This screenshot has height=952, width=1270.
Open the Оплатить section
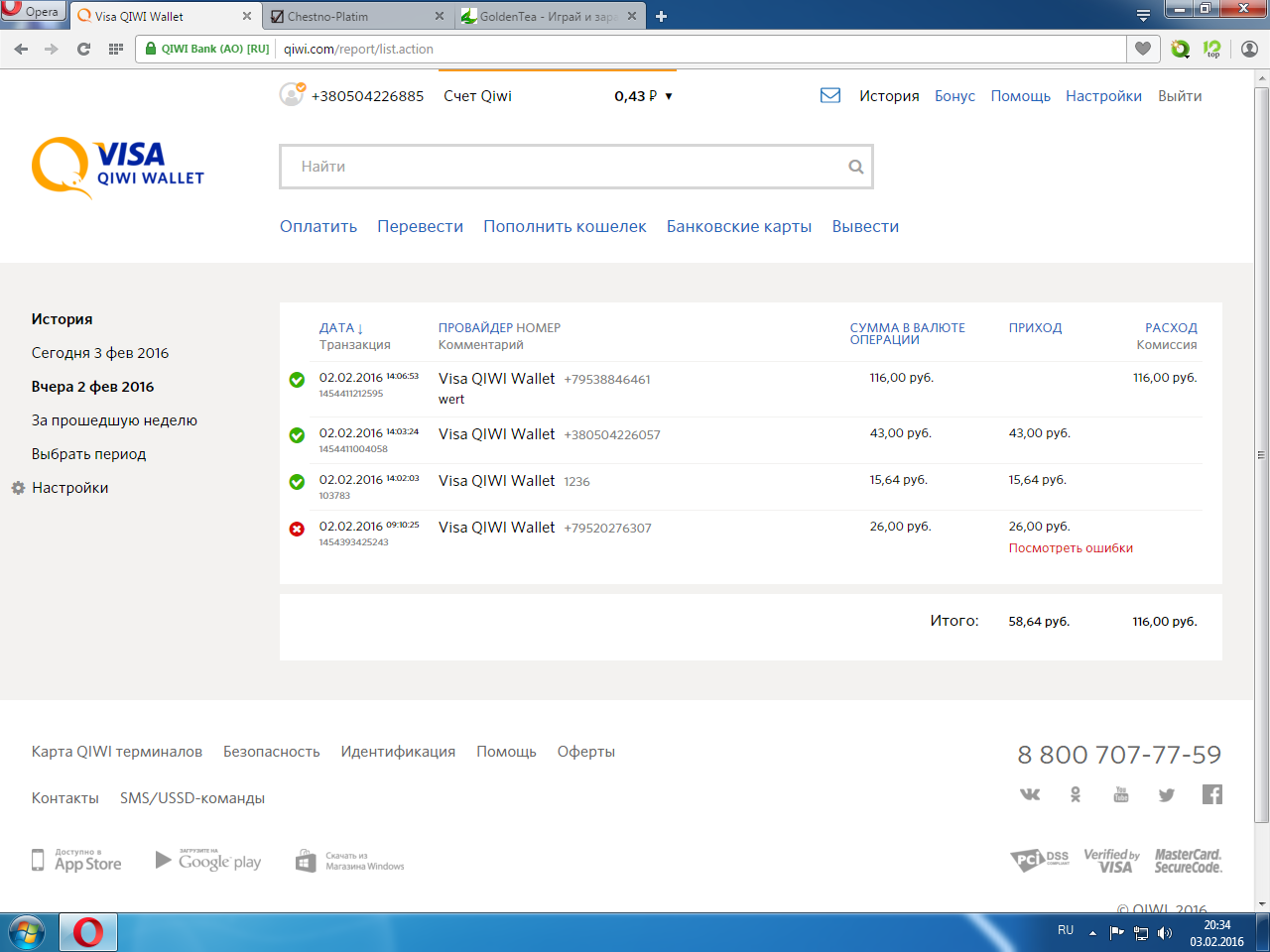click(x=318, y=226)
